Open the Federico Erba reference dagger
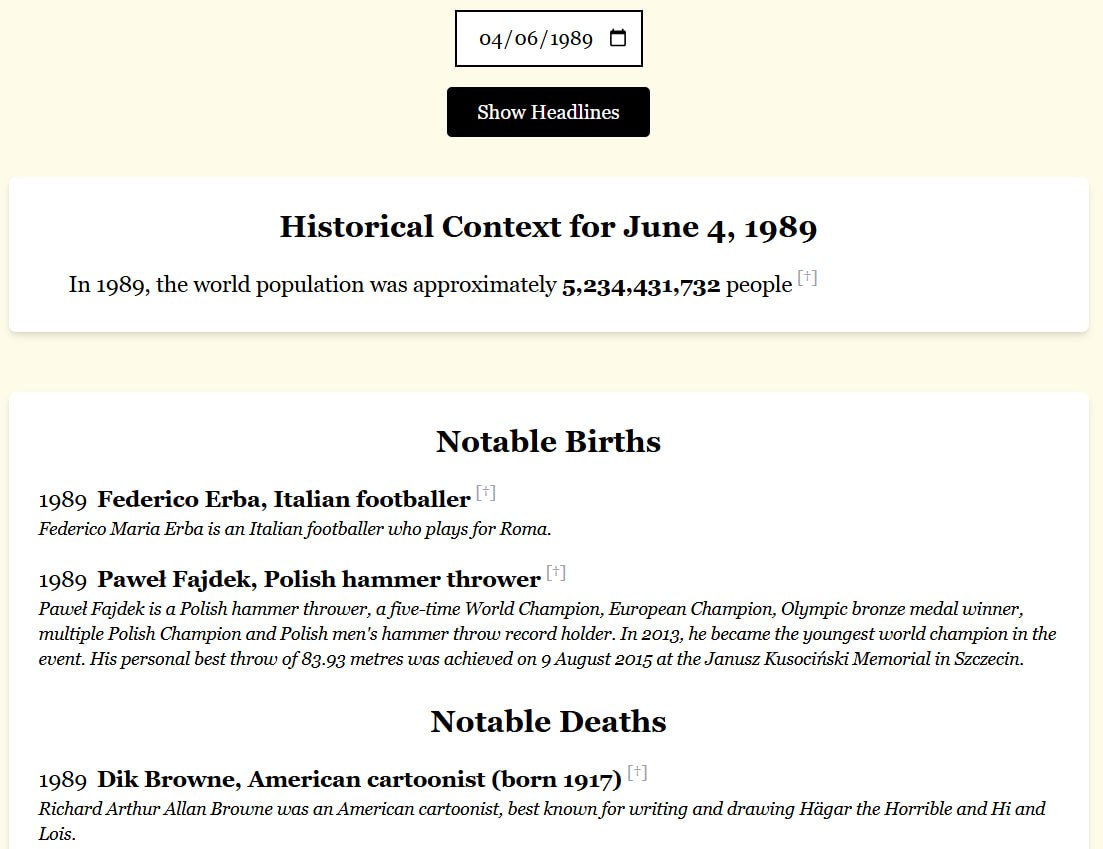This screenshot has height=849, width=1103. 486,492
